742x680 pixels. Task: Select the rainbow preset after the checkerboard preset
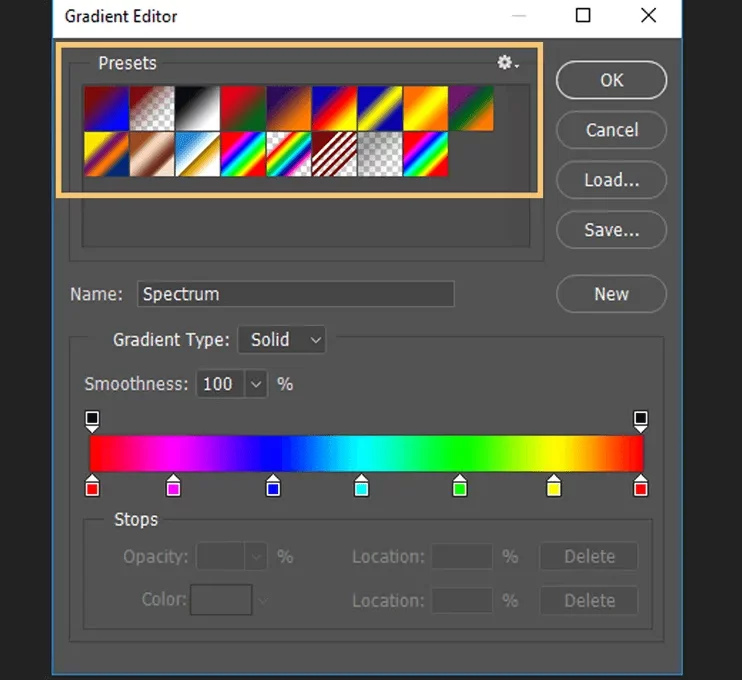425,154
